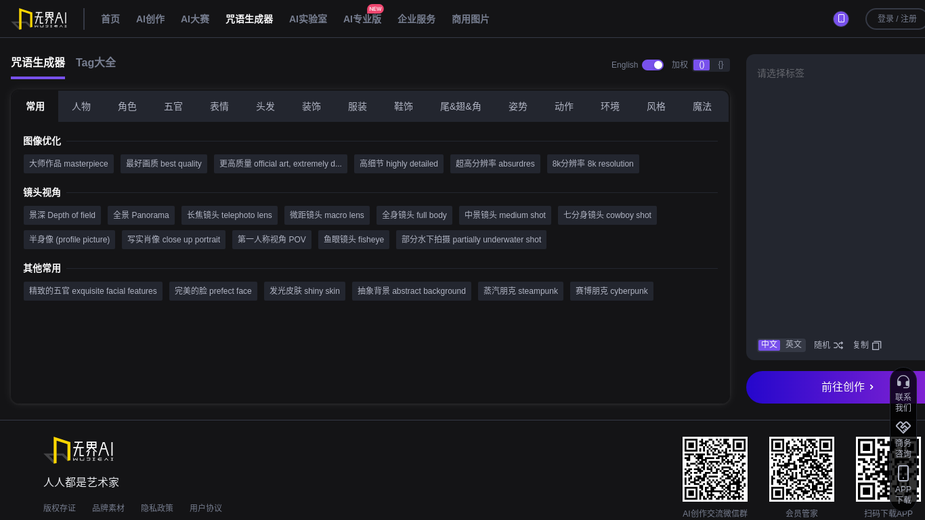Open the 人物 tag category tab
The image size is (925, 520).
pyautogui.click(x=81, y=107)
